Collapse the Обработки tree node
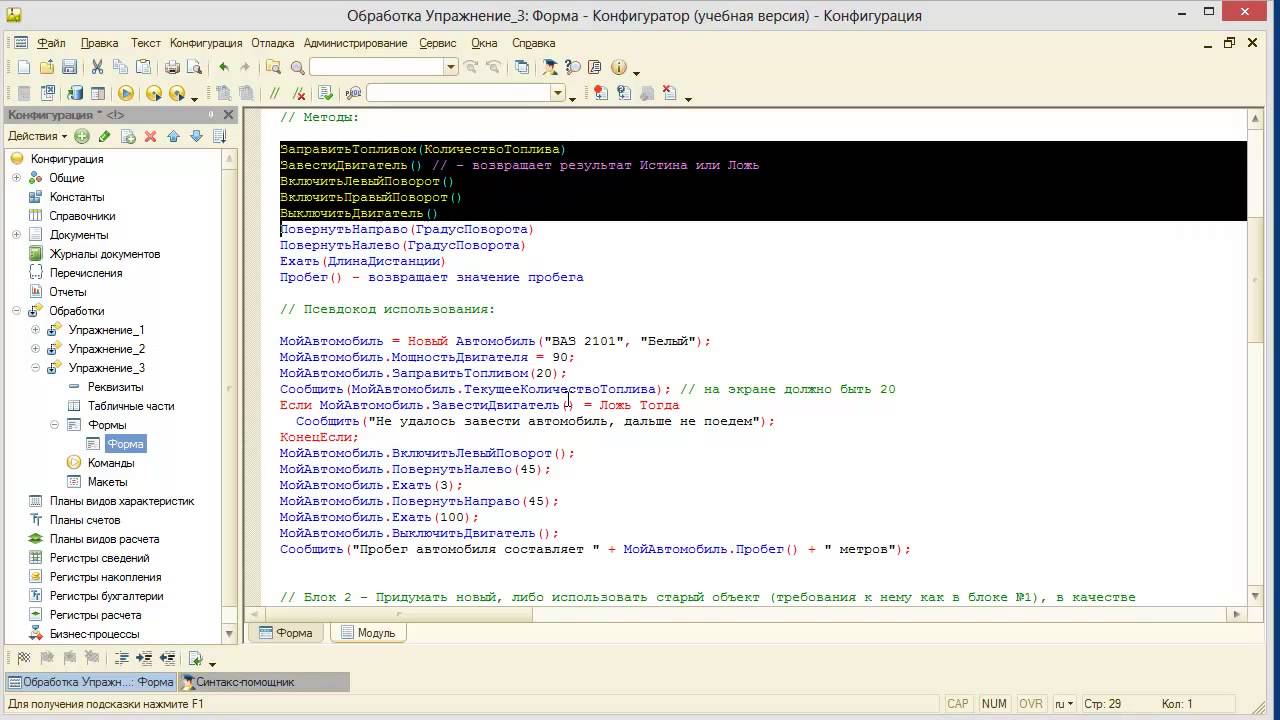 (17, 311)
